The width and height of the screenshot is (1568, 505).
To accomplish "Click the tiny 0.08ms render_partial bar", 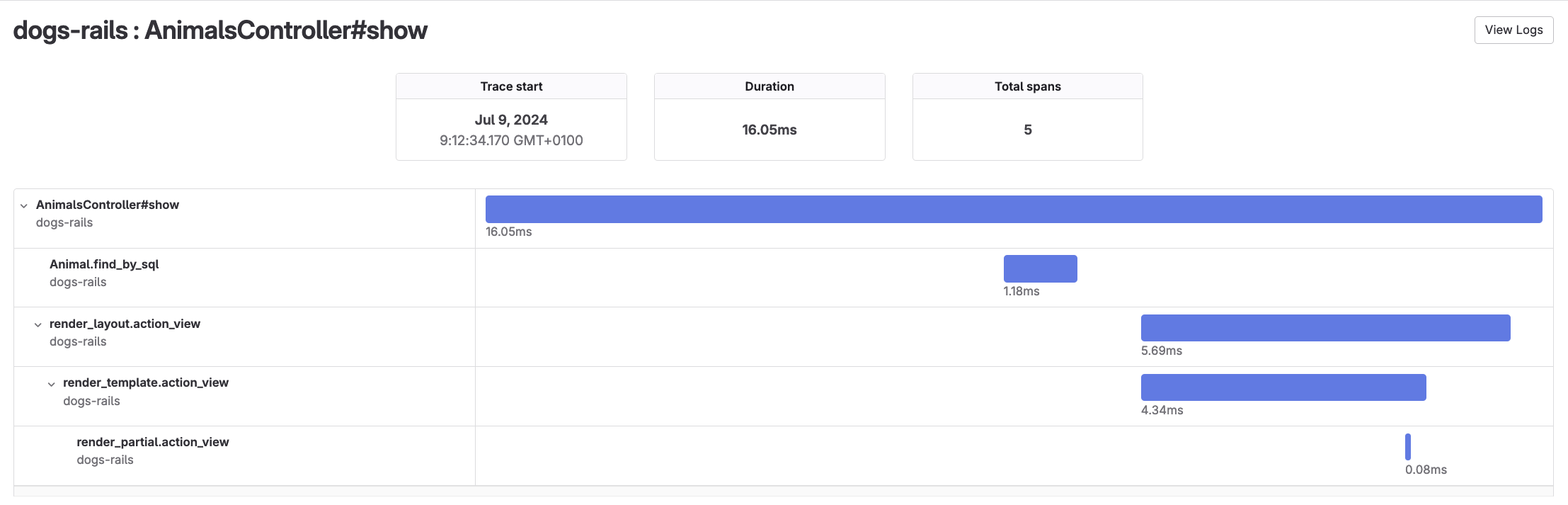I will [1407, 446].
